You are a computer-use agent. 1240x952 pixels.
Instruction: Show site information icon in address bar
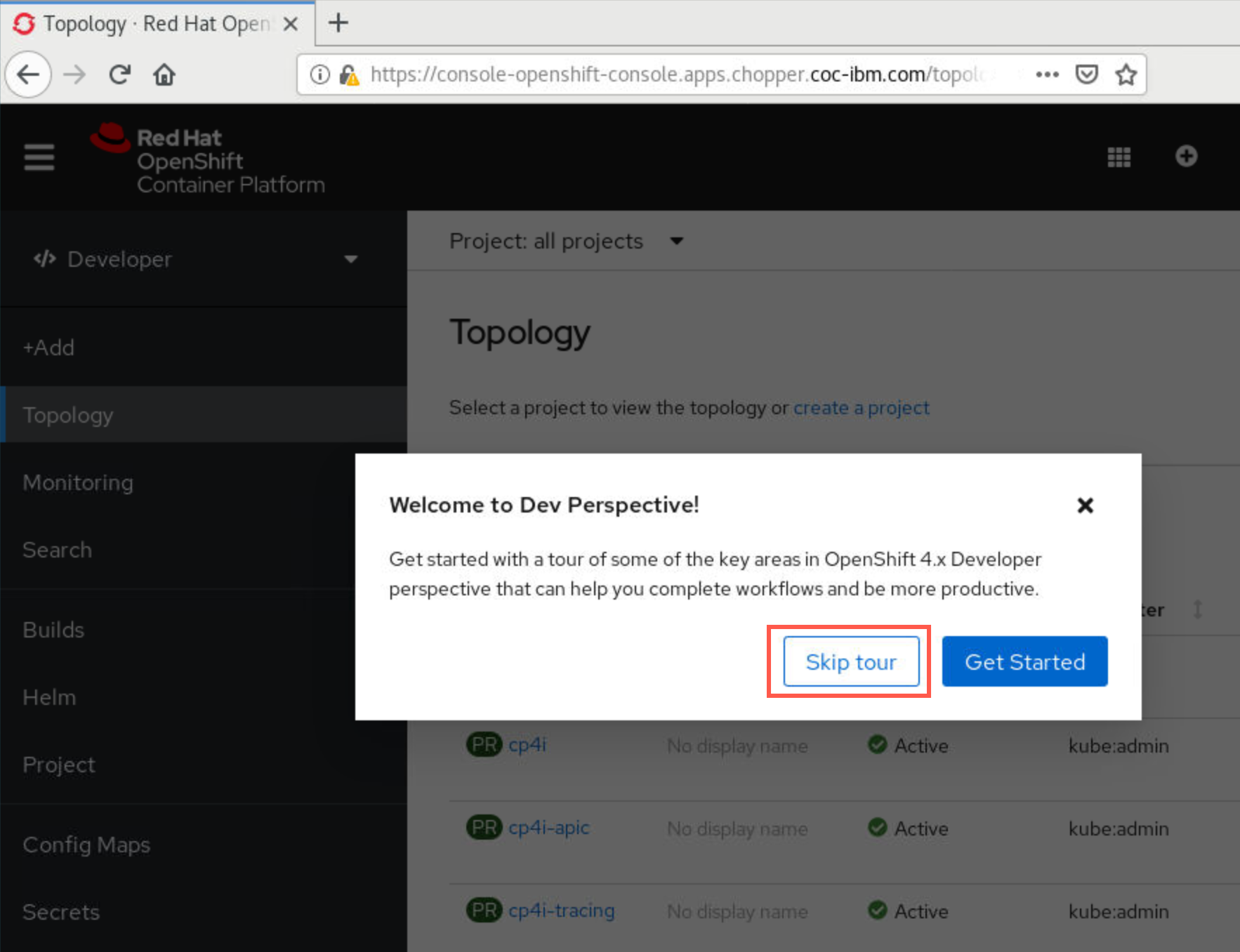click(x=319, y=74)
